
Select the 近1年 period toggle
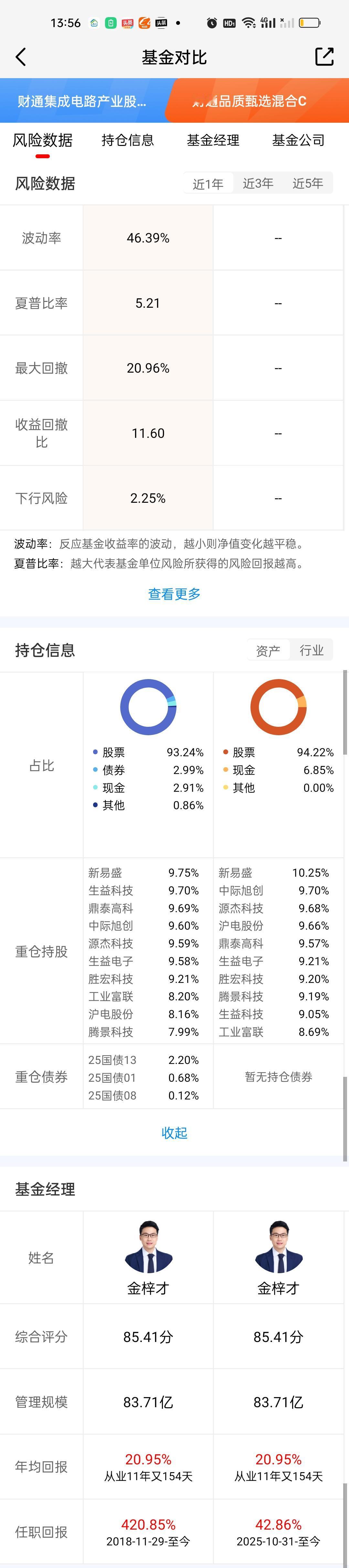point(208,184)
